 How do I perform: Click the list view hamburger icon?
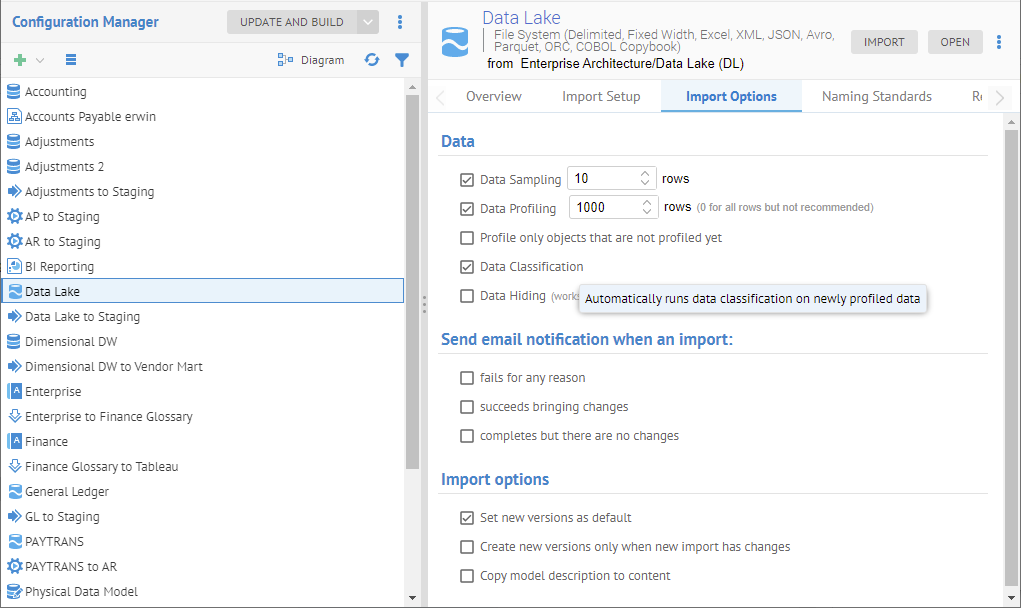tap(71, 60)
